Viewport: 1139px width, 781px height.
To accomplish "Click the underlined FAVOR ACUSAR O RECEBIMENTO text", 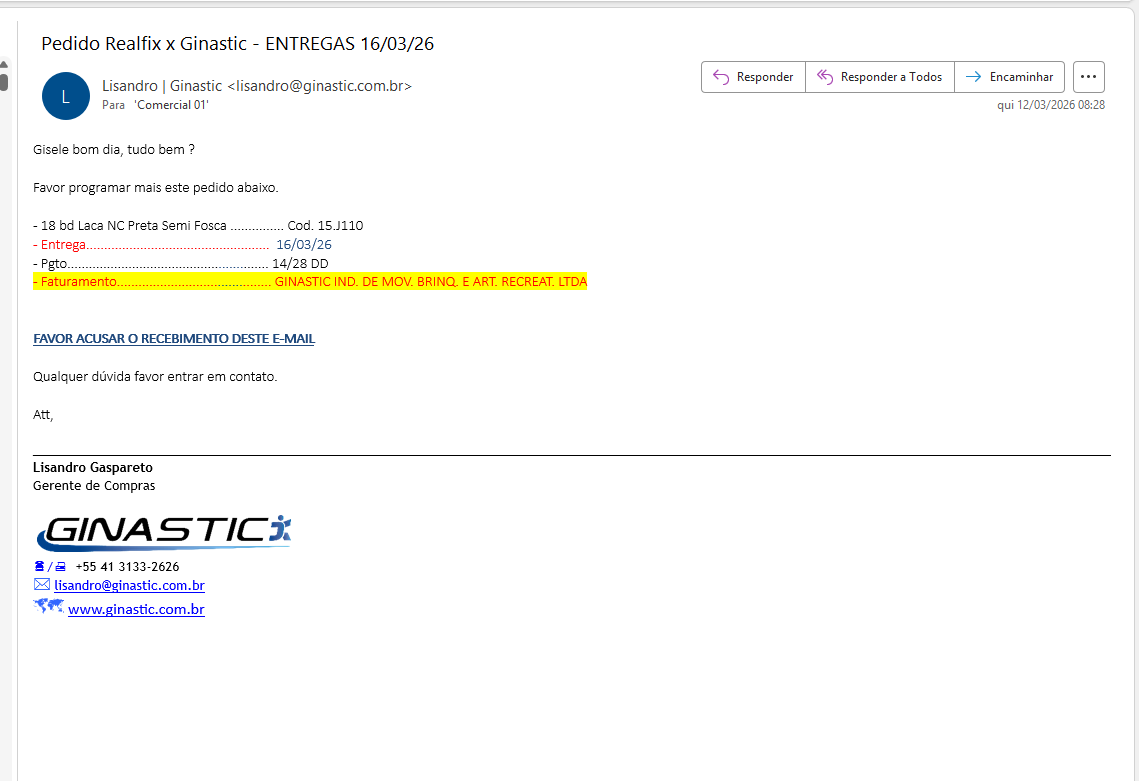I will tap(174, 339).
